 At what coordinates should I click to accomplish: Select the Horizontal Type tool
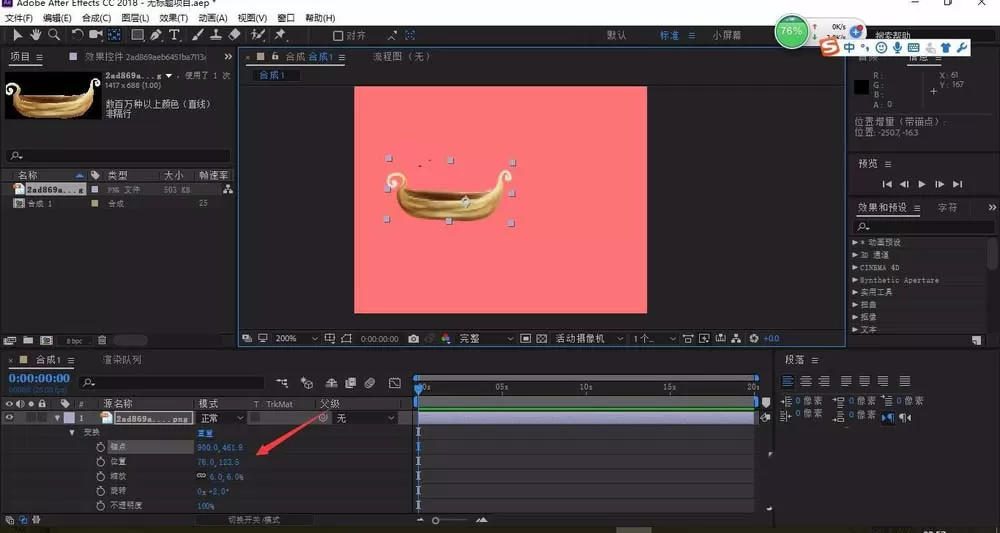tap(174, 35)
